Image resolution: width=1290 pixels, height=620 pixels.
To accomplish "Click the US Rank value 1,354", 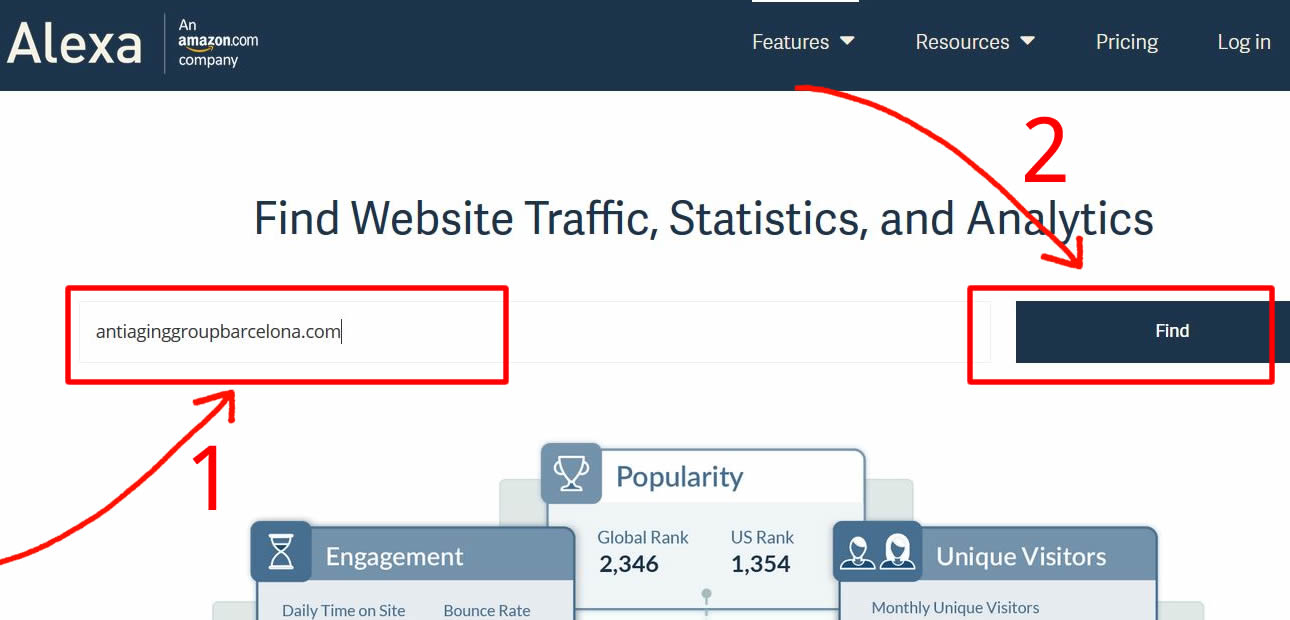I will click(x=760, y=564).
